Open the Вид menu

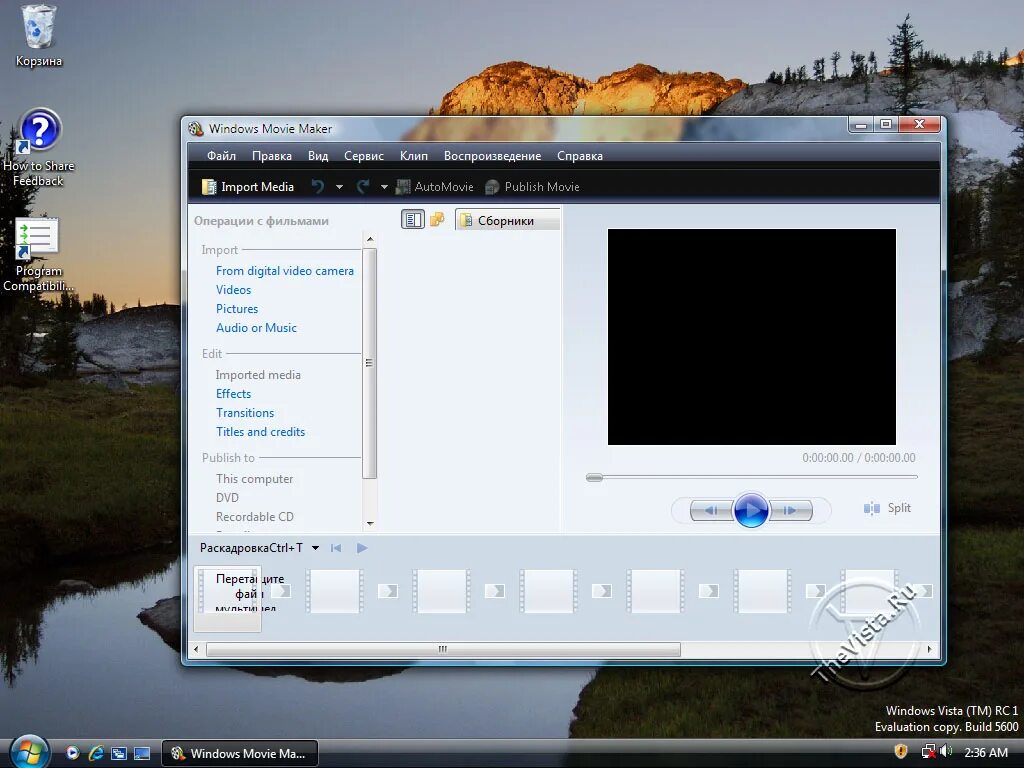tap(318, 155)
